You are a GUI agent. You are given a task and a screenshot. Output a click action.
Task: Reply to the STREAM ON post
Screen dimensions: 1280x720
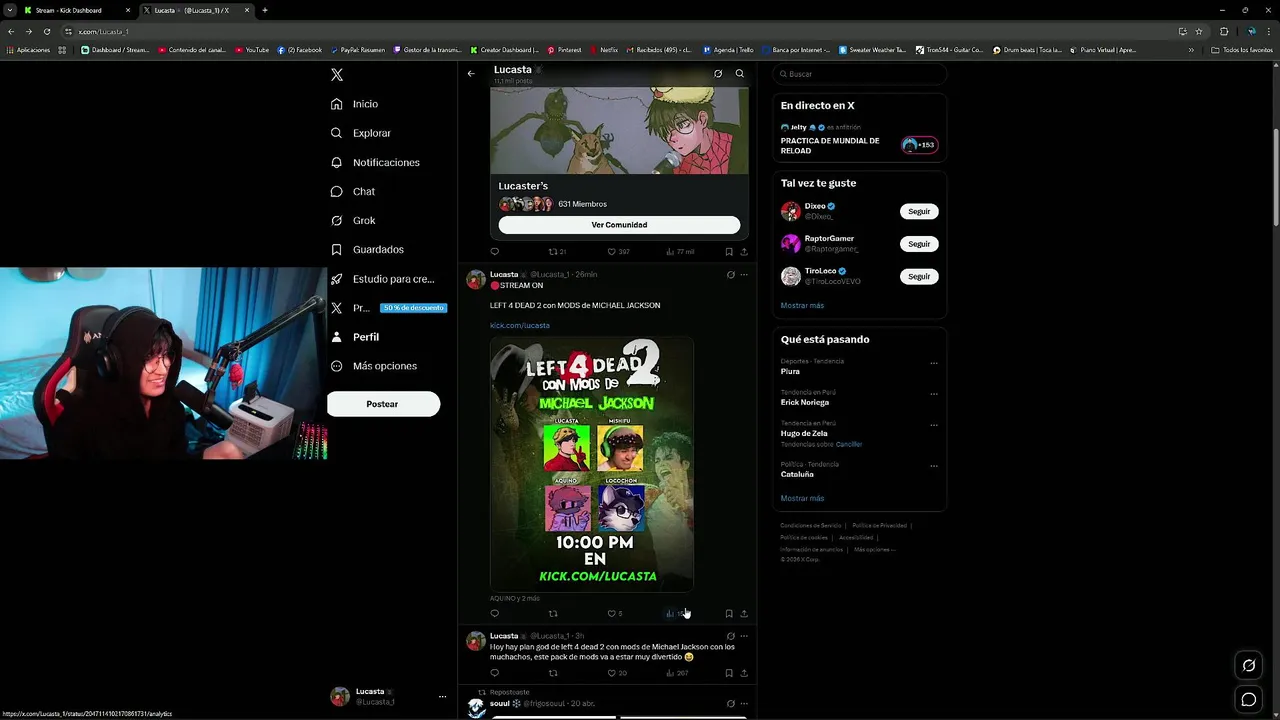(494, 614)
